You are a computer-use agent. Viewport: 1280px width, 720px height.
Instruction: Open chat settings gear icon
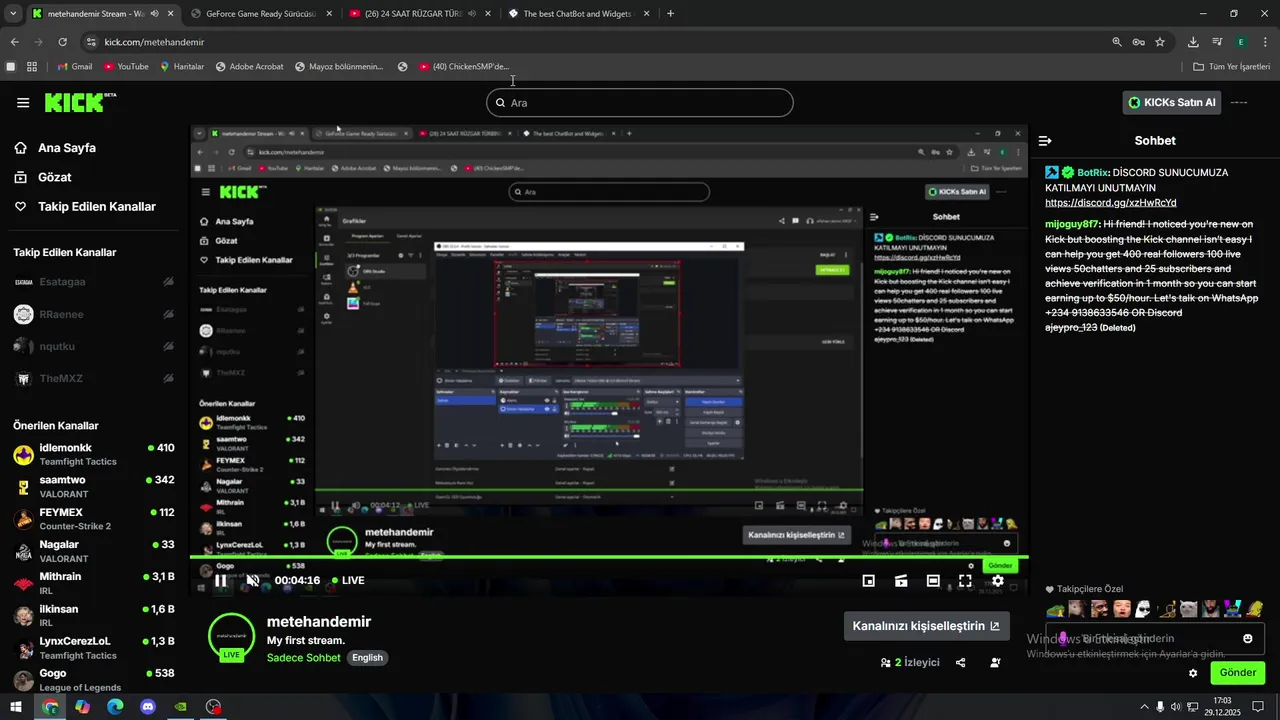(1193, 673)
